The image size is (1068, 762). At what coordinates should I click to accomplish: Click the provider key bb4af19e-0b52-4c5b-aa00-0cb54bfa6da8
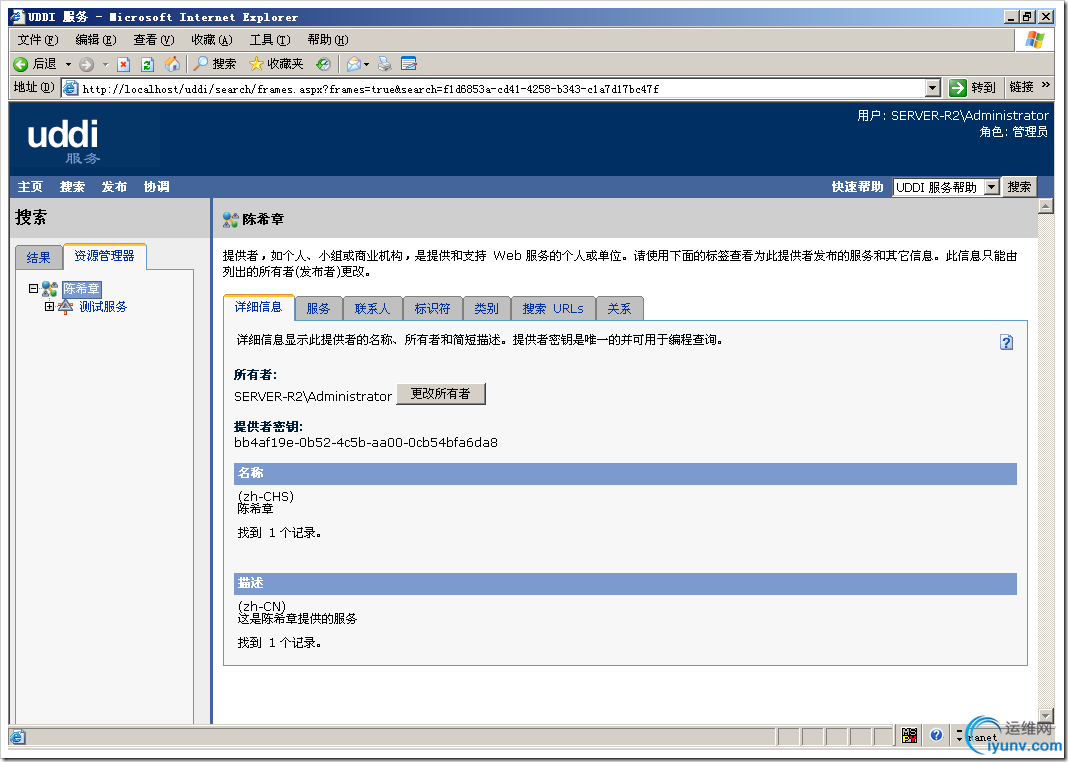click(x=366, y=443)
